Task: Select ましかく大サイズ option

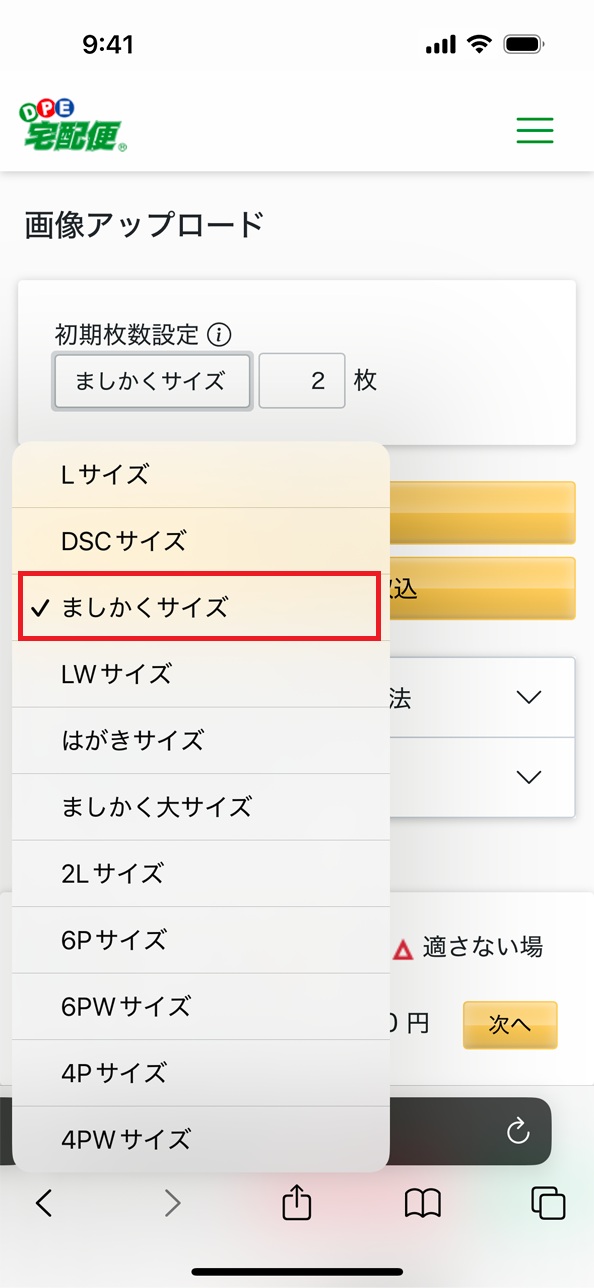Action: (200, 807)
